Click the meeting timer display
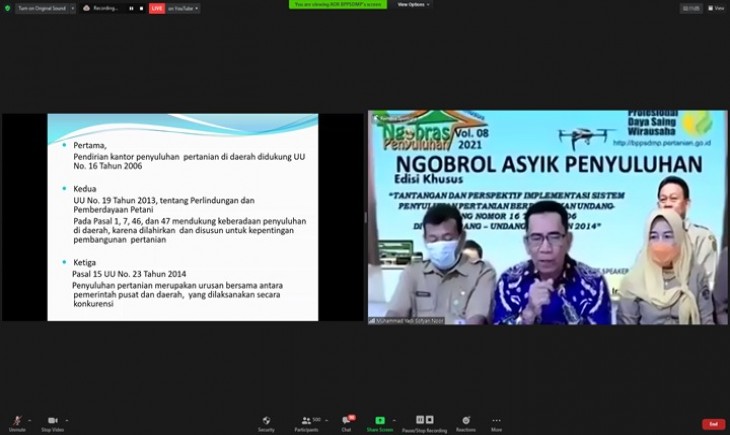Image resolution: width=730 pixels, height=435 pixels. (x=691, y=8)
